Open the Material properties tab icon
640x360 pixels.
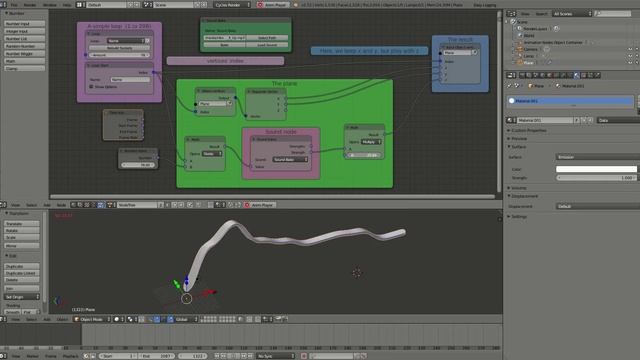(x=577, y=75)
